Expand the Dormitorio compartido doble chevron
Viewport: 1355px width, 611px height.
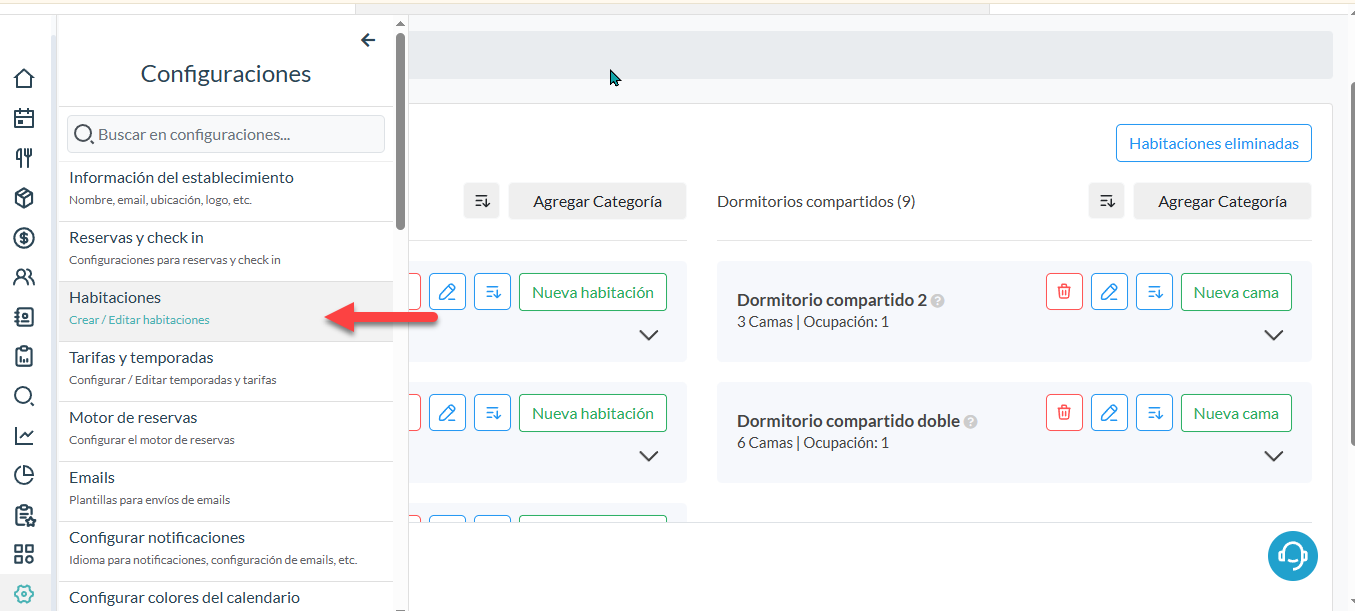tap(1273, 456)
